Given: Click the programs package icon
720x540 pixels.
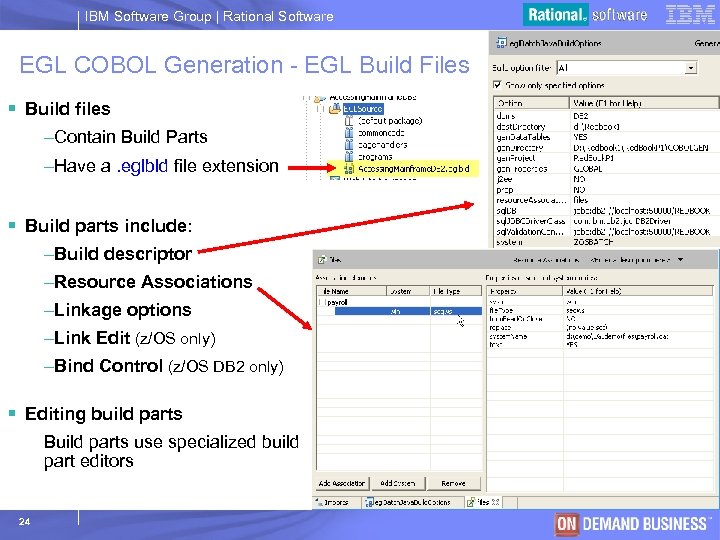Looking at the screenshot, I should click(x=349, y=157).
